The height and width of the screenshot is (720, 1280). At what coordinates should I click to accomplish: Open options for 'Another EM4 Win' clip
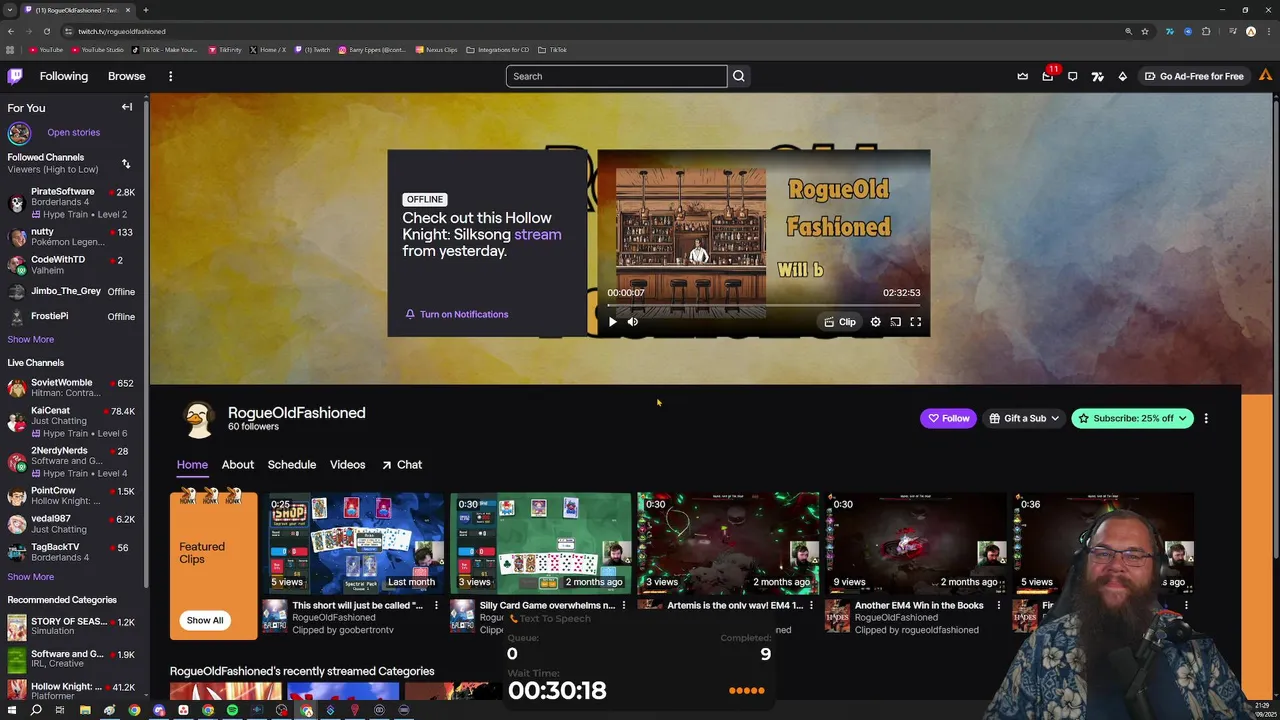point(998,605)
